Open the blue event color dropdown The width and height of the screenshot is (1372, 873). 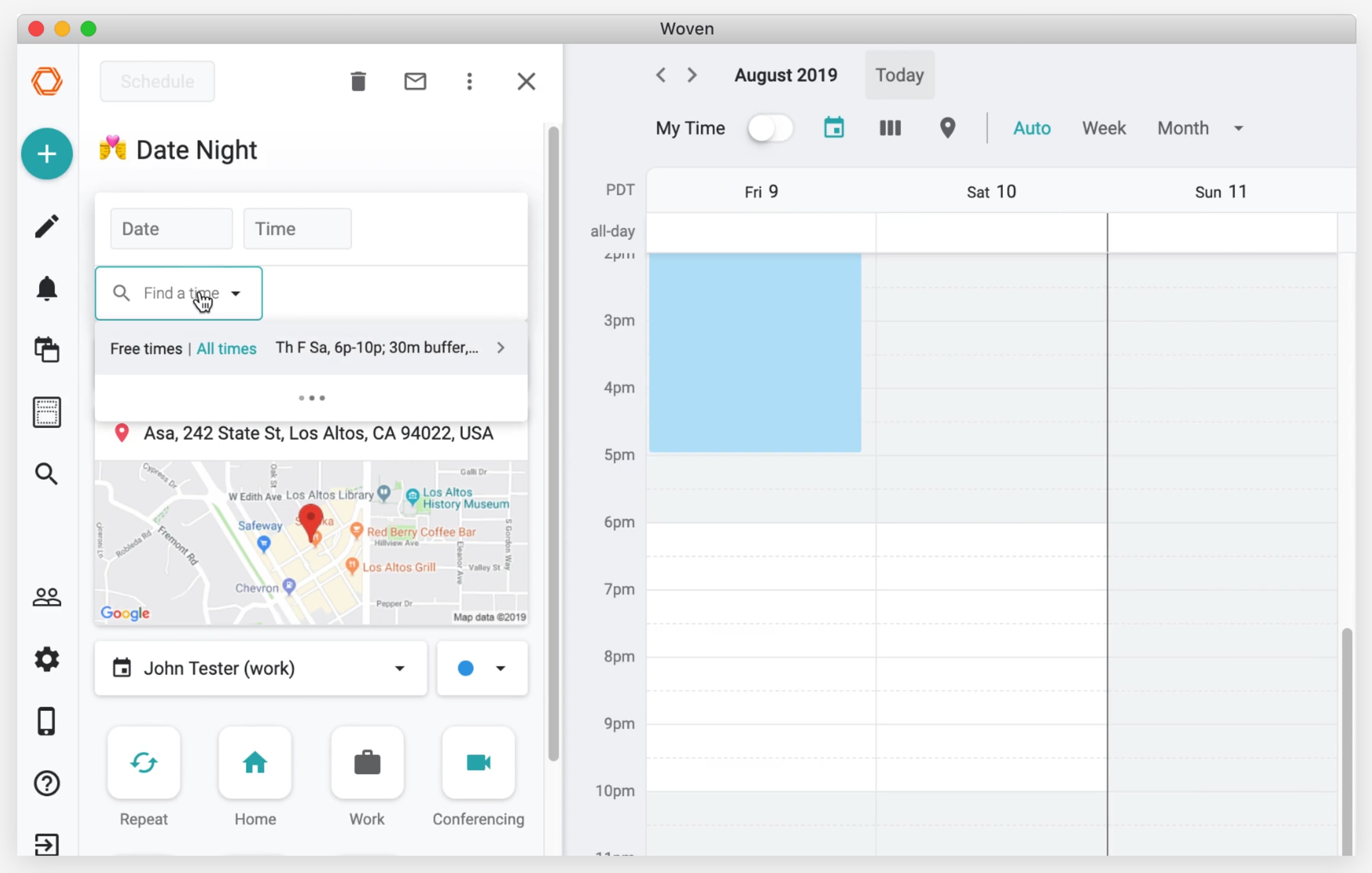pyautogui.click(x=483, y=668)
